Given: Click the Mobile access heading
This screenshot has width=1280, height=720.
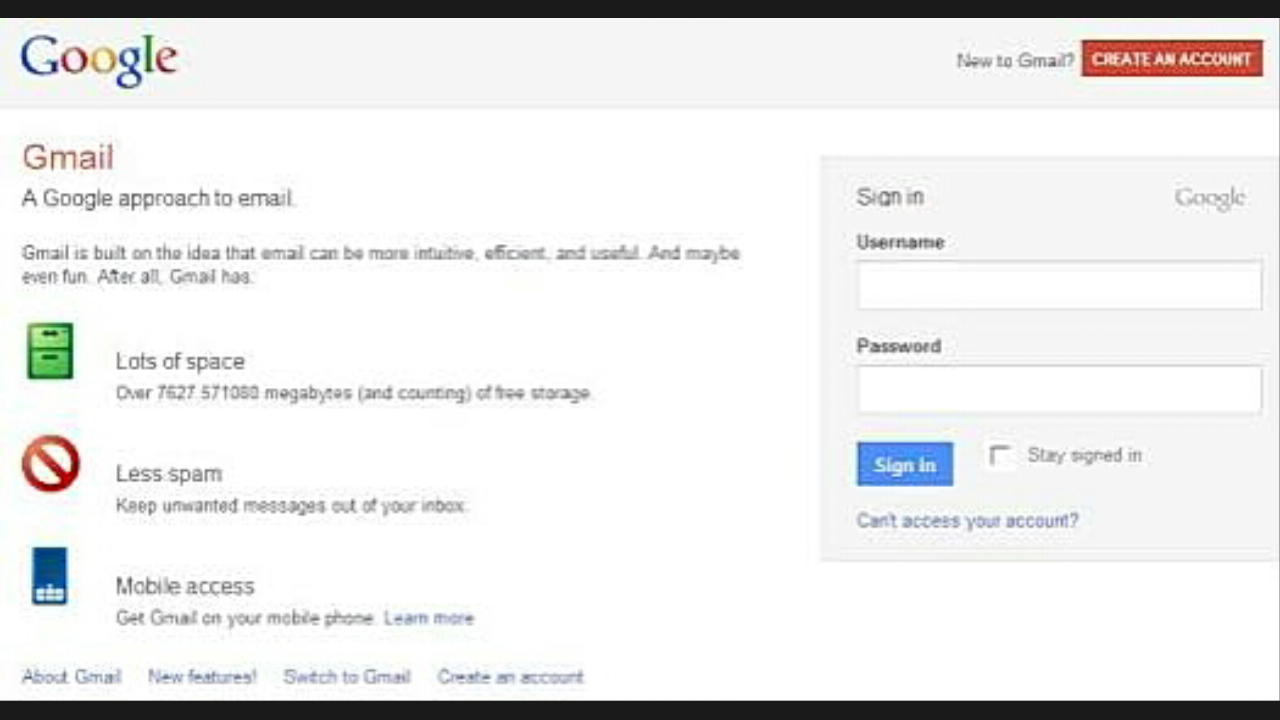Looking at the screenshot, I should pyautogui.click(x=185, y=586).
